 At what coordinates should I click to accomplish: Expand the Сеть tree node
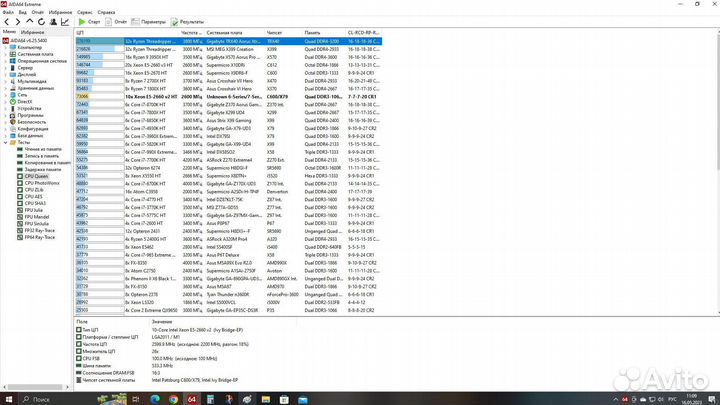click(x=6, y=95)
